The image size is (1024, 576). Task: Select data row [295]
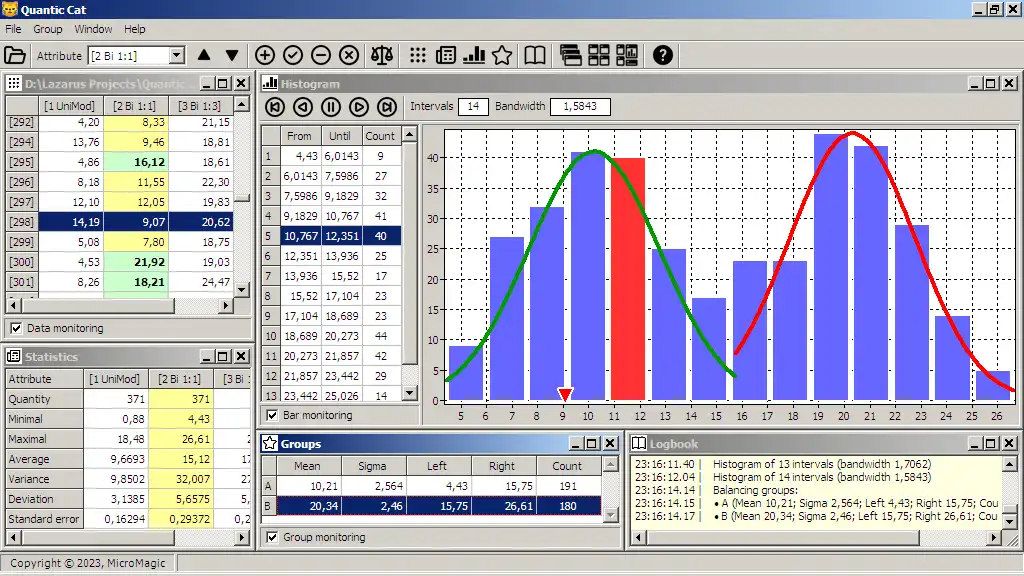[x=120, y=162]
